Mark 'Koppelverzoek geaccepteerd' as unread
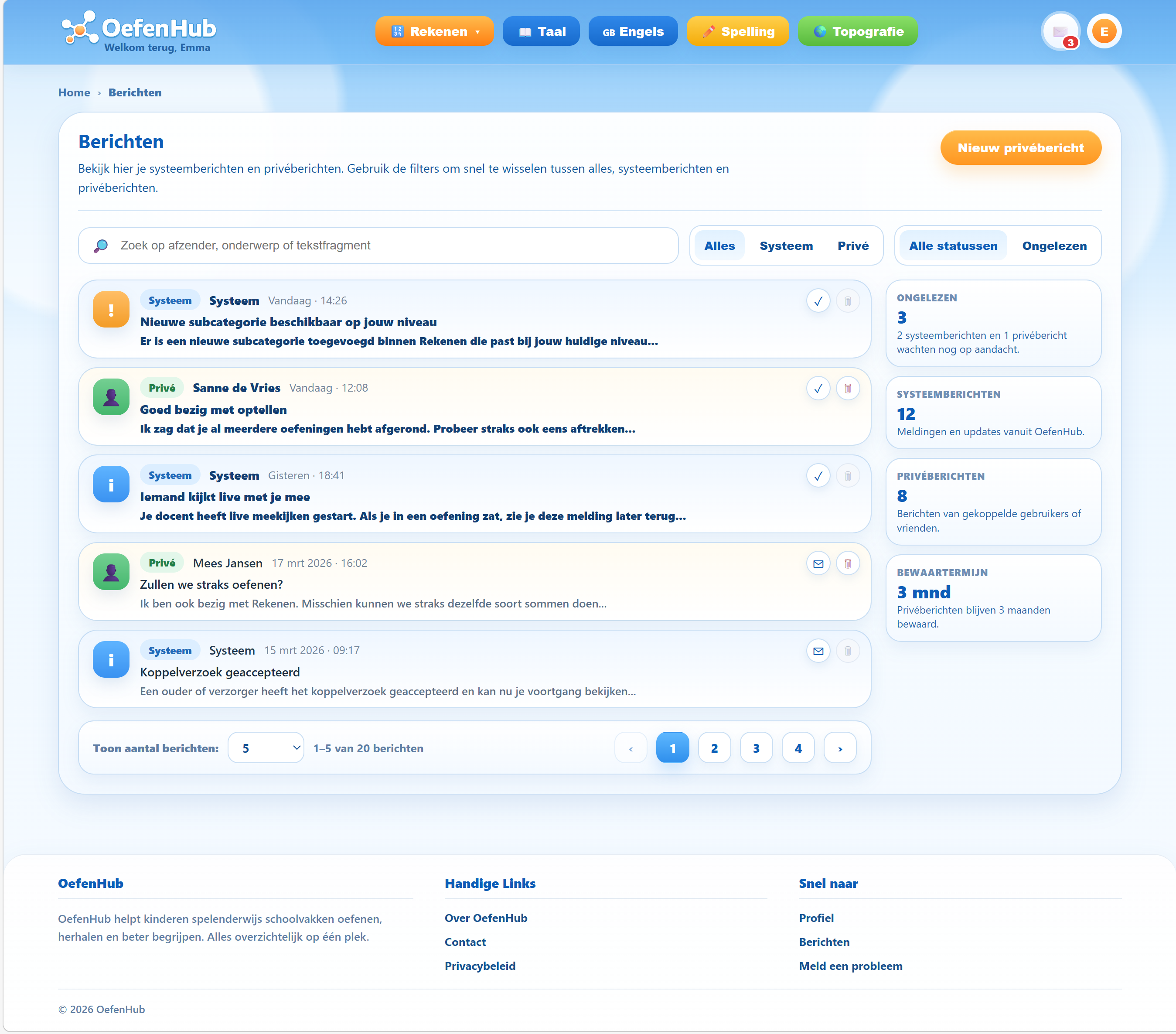Viewport: 1176px width, 1034px height. click(x=818, y=651)
